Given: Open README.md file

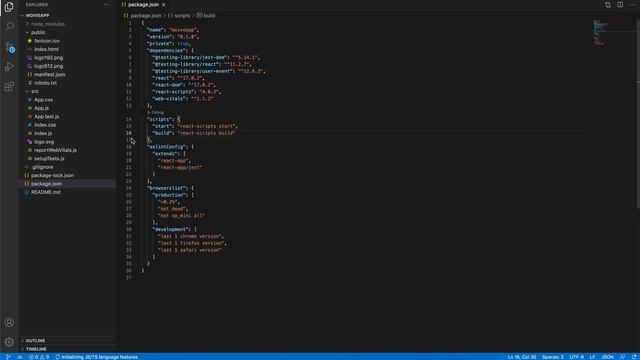Looking at the screenshot, I should 46,192.
